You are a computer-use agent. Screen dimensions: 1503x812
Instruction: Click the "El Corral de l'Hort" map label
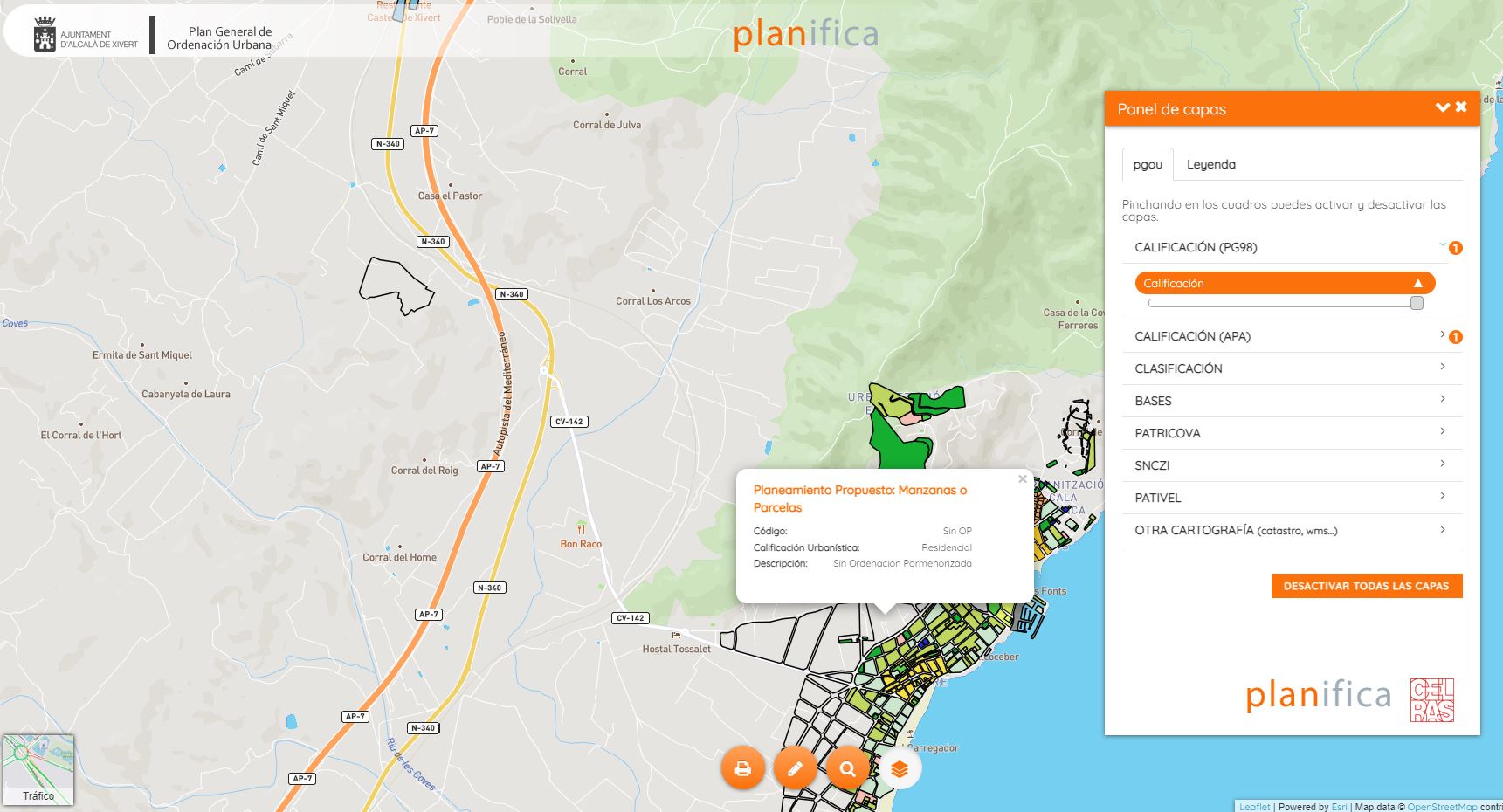pyautogui.click(x=81, y=435)
